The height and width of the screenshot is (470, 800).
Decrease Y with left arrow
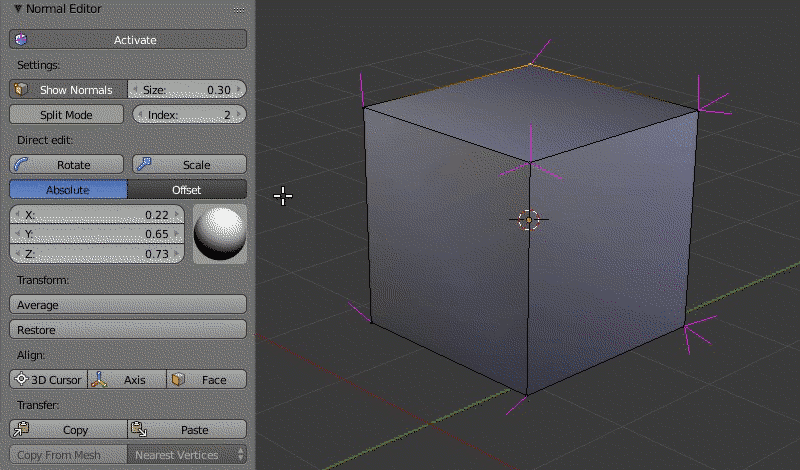pyautogui.click(x=17, y=234)
